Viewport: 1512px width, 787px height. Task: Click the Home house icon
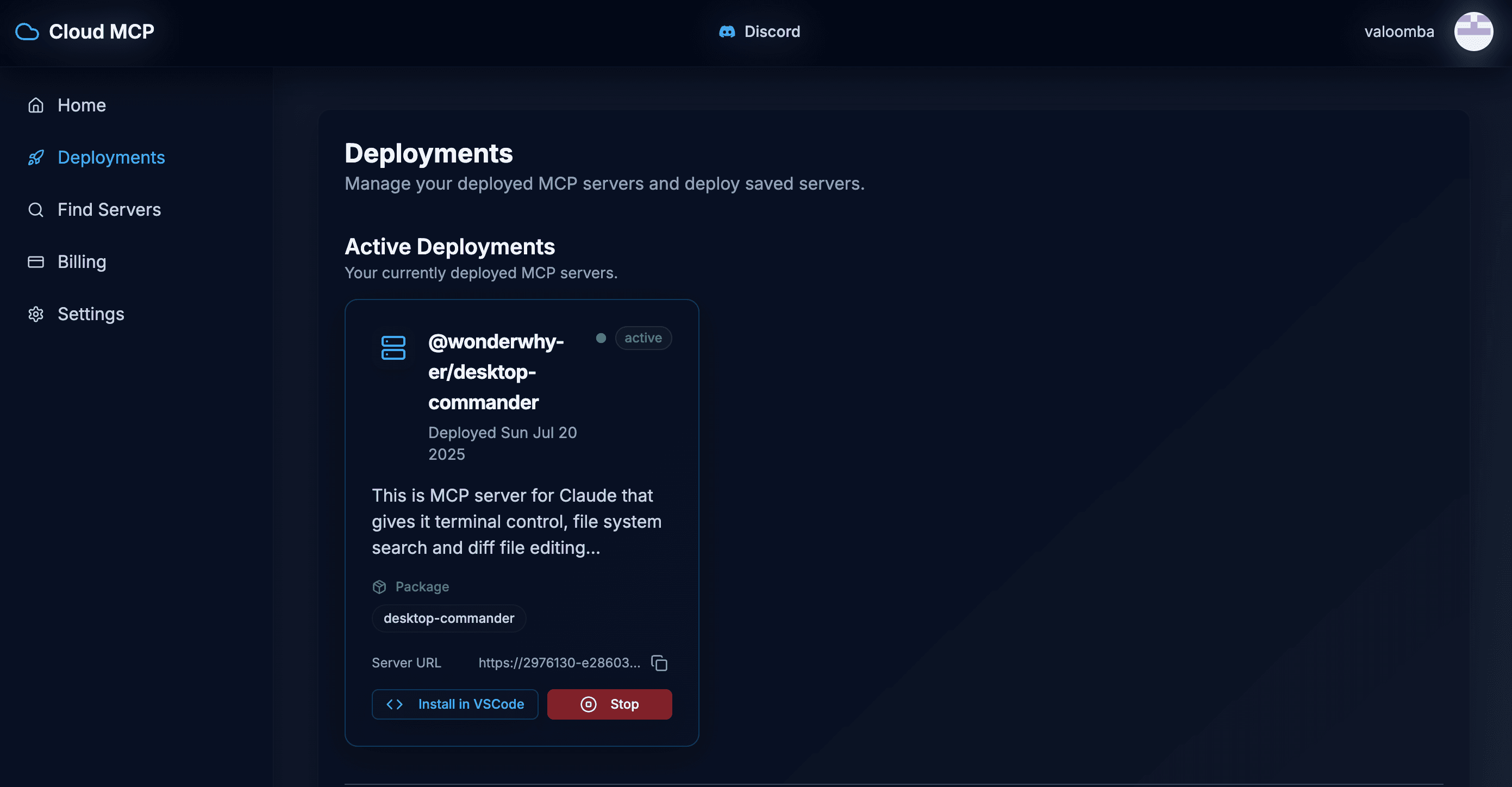[36, 105]
